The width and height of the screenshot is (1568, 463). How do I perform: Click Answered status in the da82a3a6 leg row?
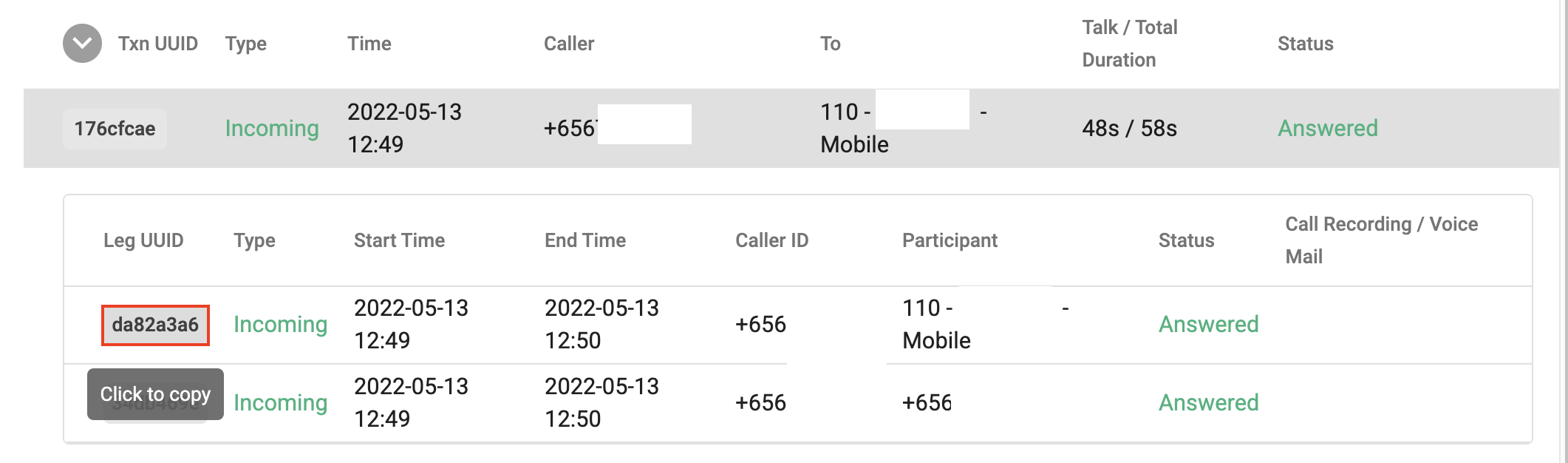click(x=1209, y=325)
